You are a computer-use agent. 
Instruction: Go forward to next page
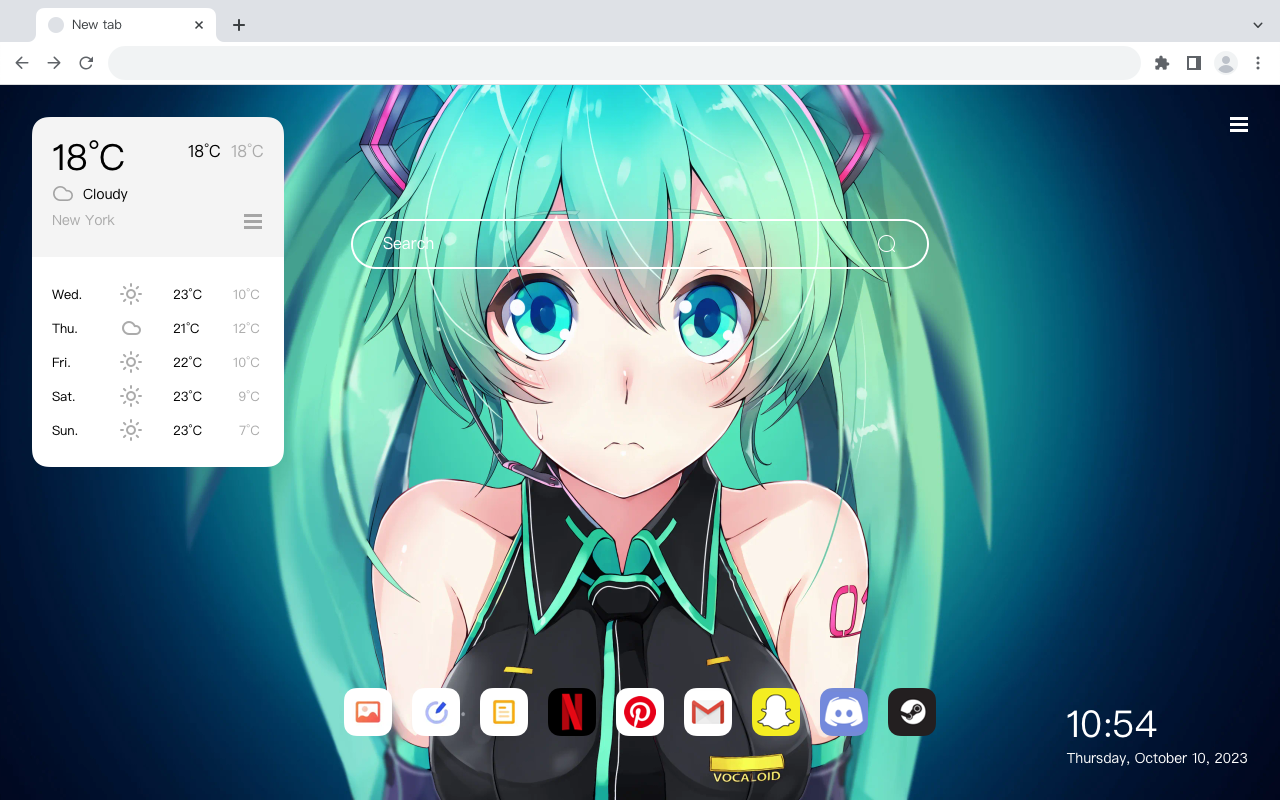point(54,63)
